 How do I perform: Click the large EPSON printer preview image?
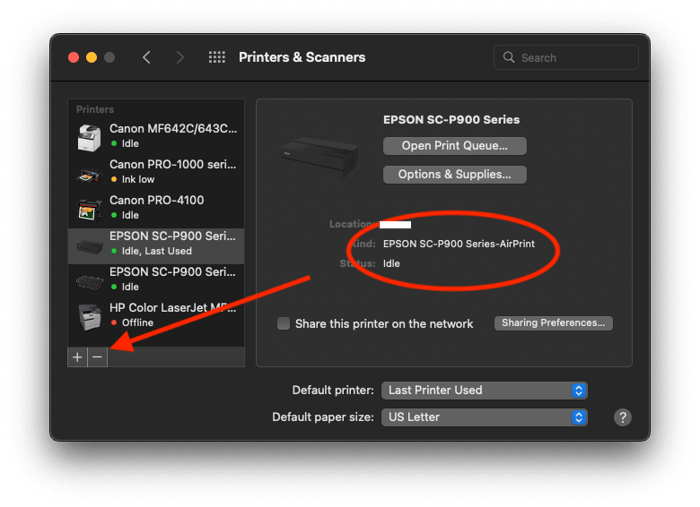coord(320,157)
